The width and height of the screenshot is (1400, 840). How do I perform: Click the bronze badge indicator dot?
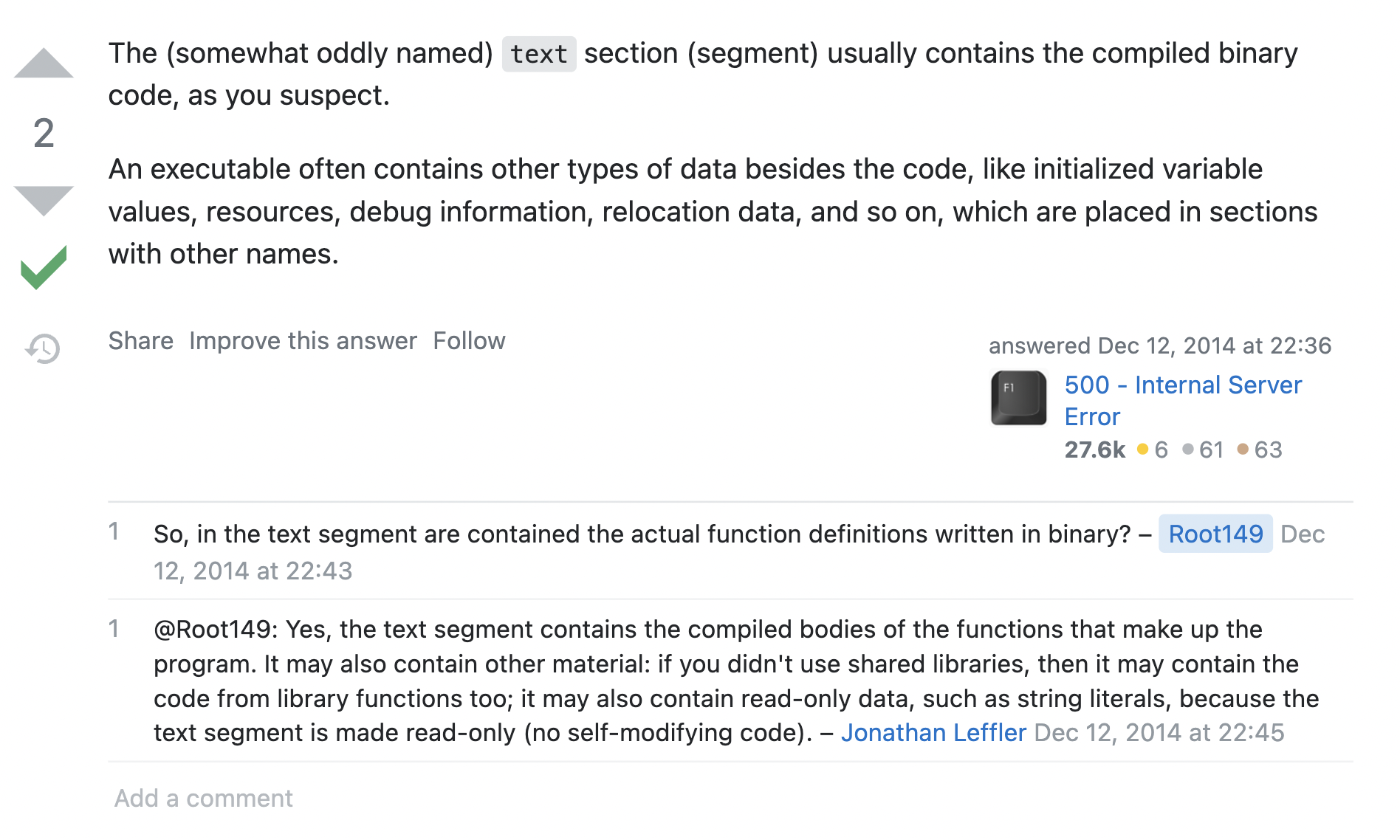[1243, 449]
